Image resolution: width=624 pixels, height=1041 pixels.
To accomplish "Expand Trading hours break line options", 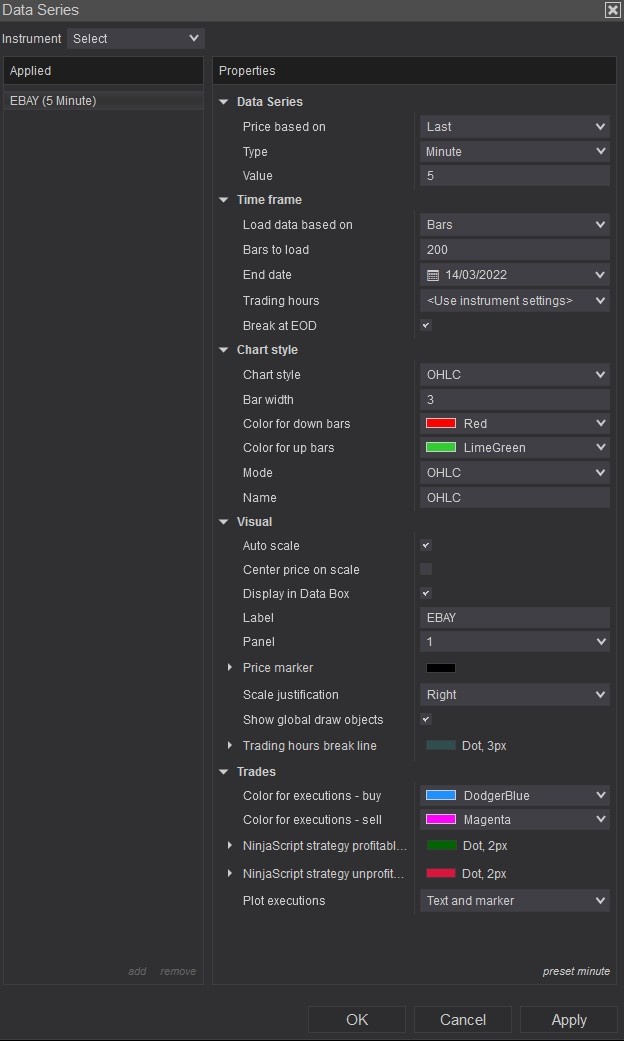I will tap(230, 745).
